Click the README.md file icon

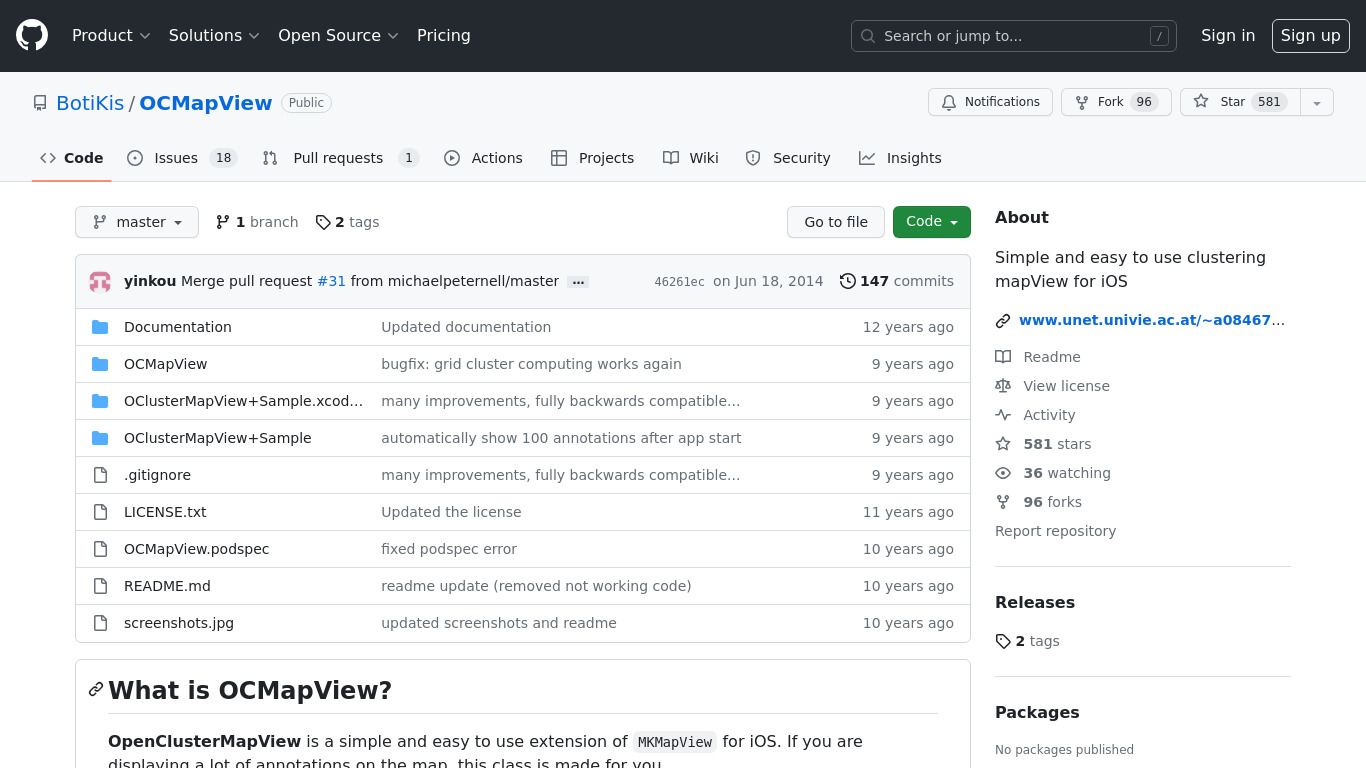tap(100, 586)
